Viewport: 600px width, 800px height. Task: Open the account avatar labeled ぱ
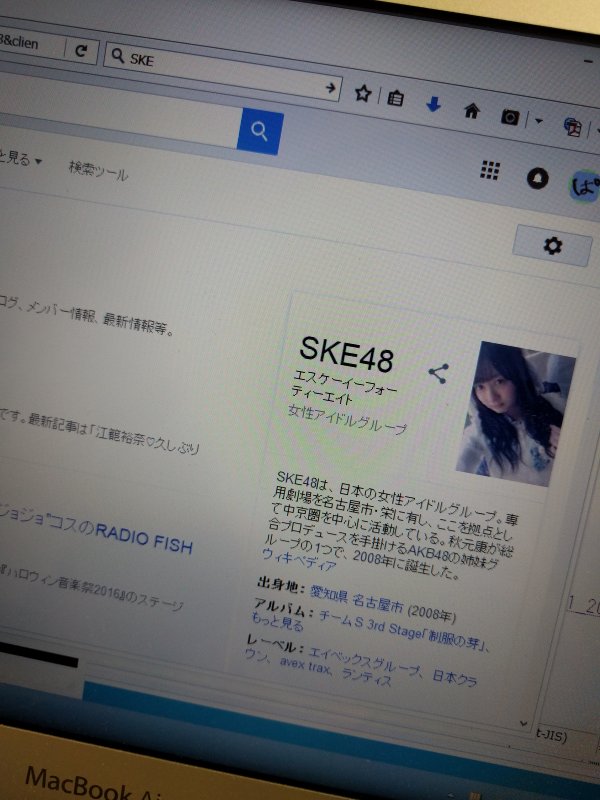pyautogui.click(x=585, y=186)
